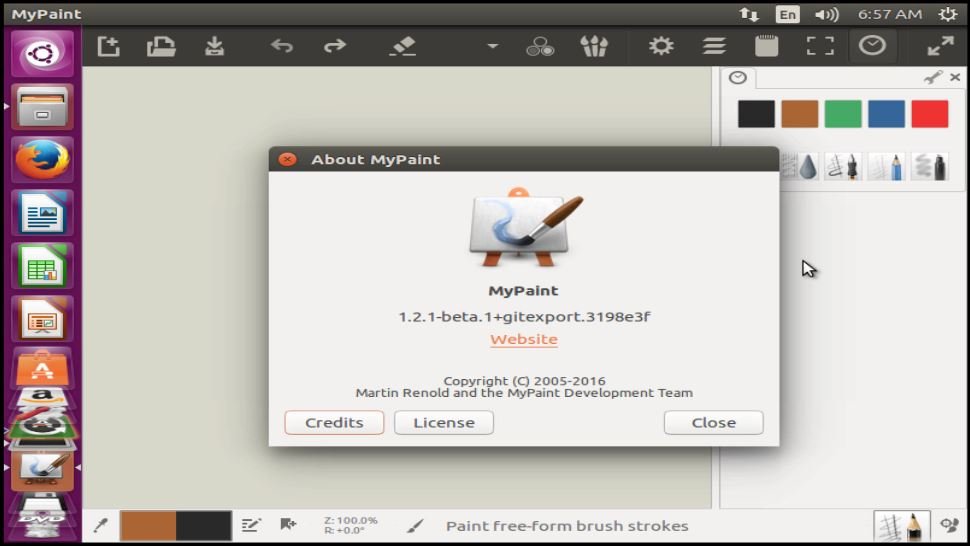Select the ink pen recent brush
Screen dimensions: 970x546
(x=843, y=166)
